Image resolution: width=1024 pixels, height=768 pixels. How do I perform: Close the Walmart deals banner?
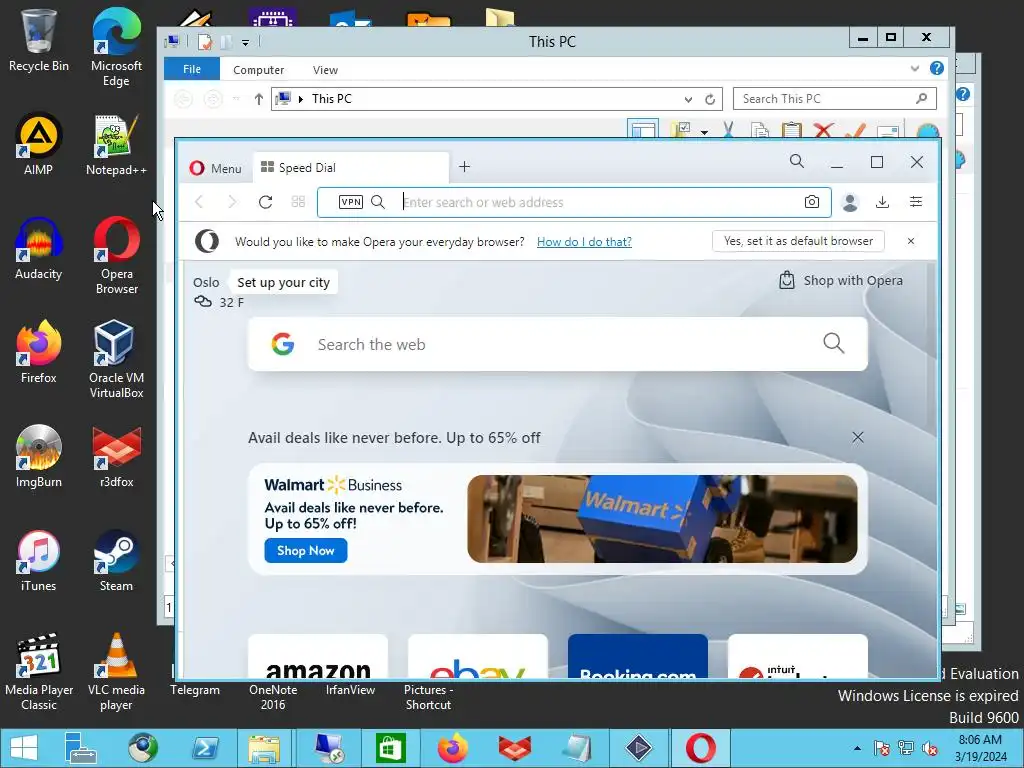858,438
